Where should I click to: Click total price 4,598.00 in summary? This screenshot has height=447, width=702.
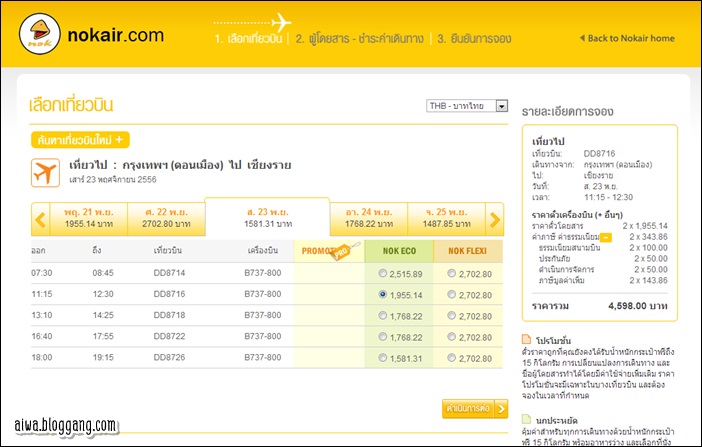638,306
